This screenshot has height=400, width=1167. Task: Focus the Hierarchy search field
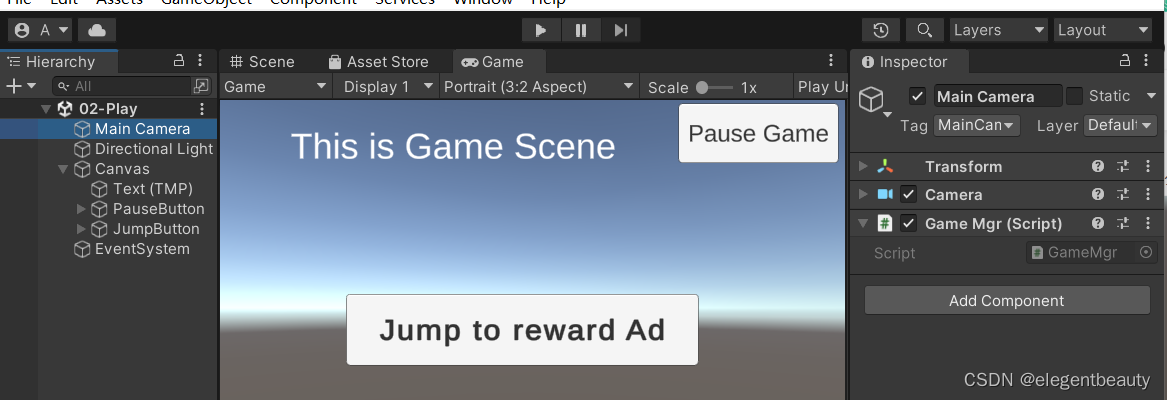[124, 86]
